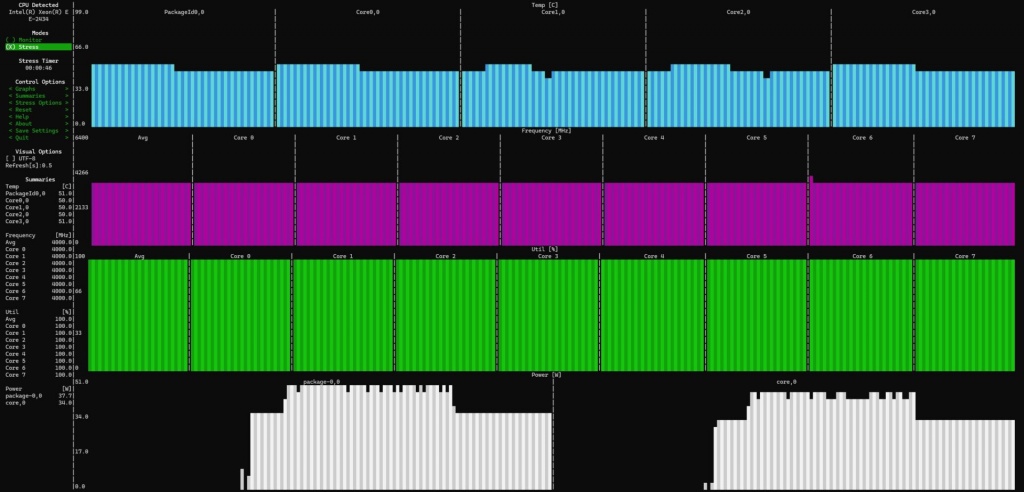This screenshot has height=492, width=1024.
Task: Click the Core3,0 temperature bar graph
Action: coord(923,97)
